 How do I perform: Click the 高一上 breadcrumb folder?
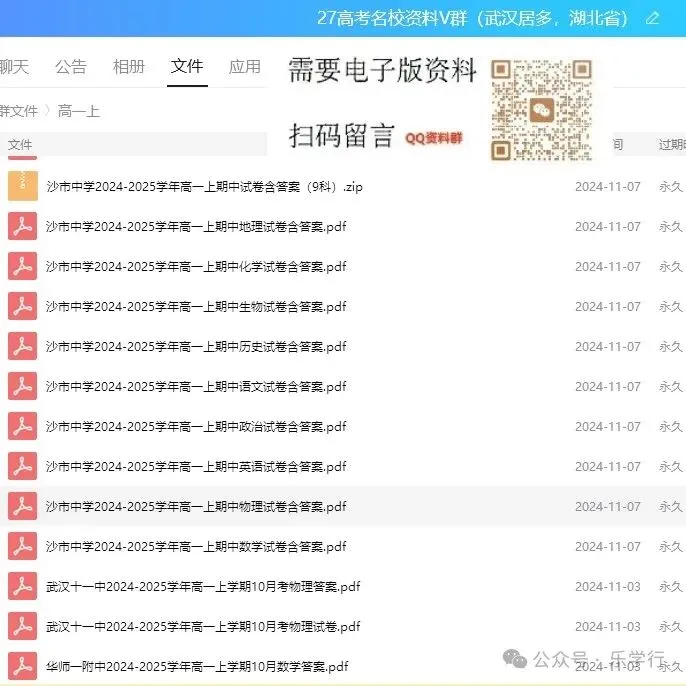tap(79, 111)
